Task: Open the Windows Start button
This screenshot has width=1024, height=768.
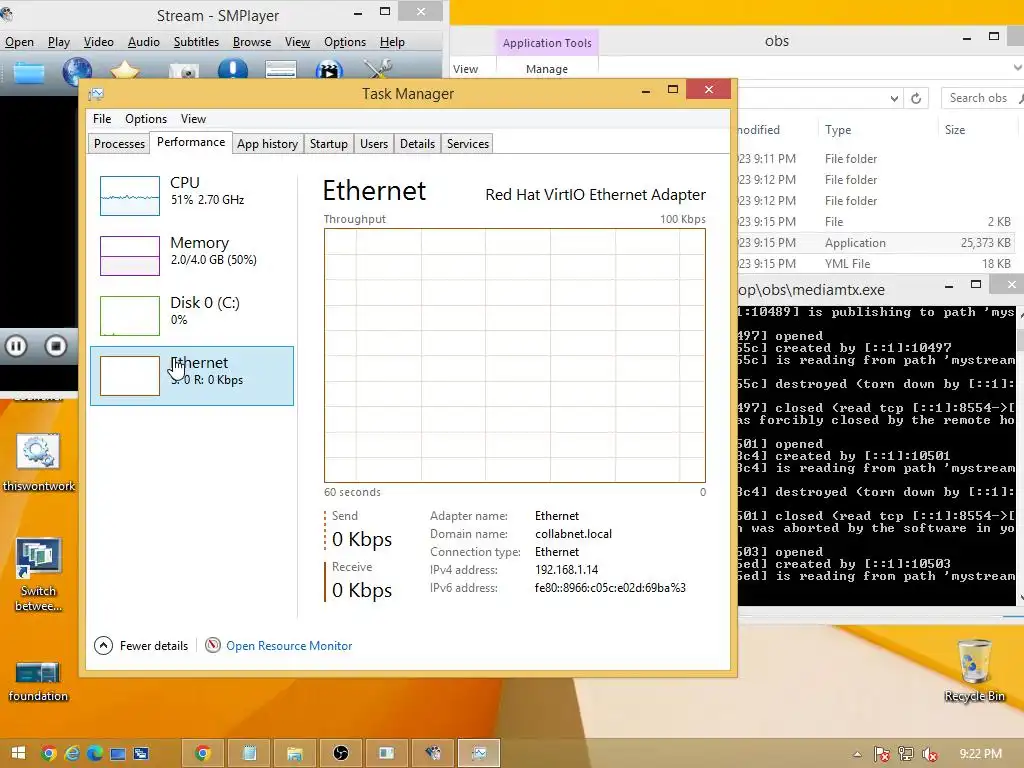Action: (18, 754)
